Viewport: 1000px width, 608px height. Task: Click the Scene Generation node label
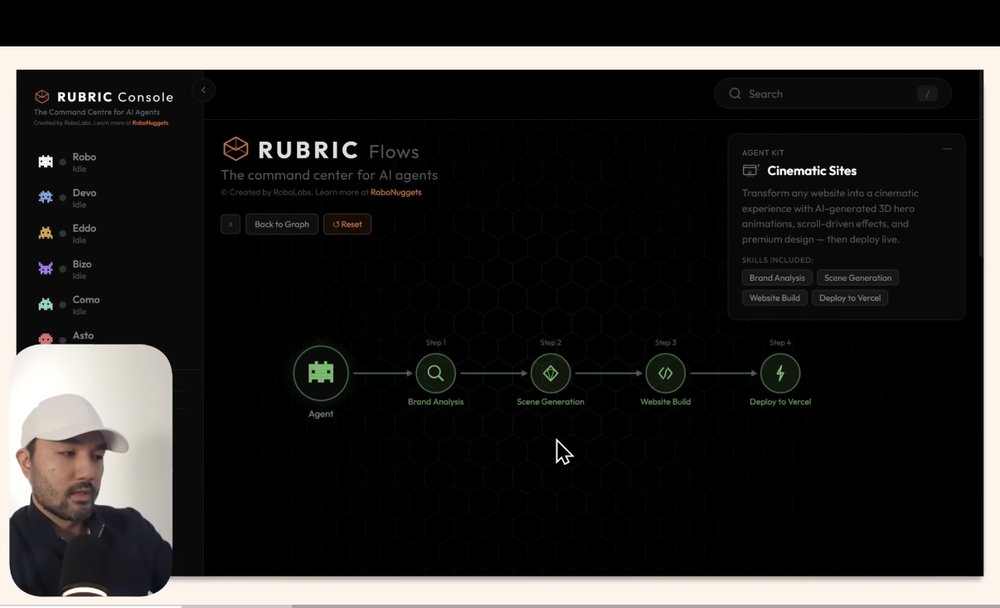[x=550, y=402]
